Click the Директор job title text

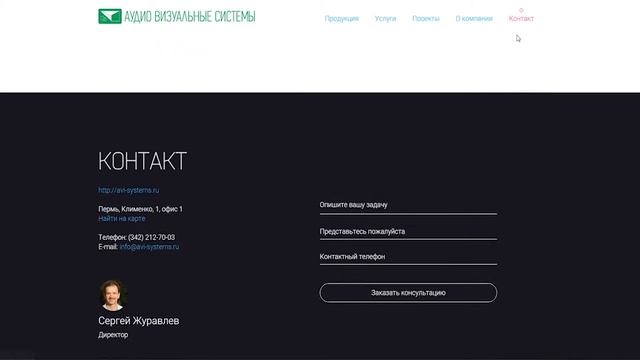tap(113, 335)
